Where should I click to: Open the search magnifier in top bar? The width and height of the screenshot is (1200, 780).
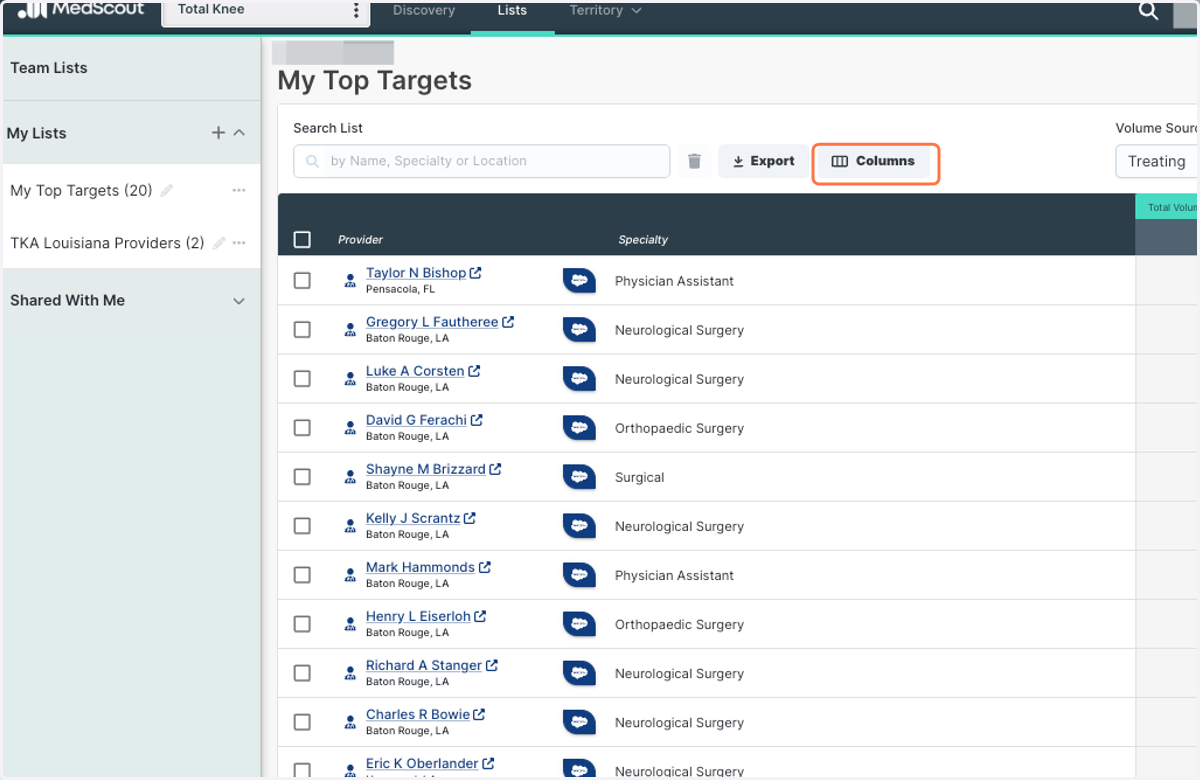click(x=1149, y=11)
